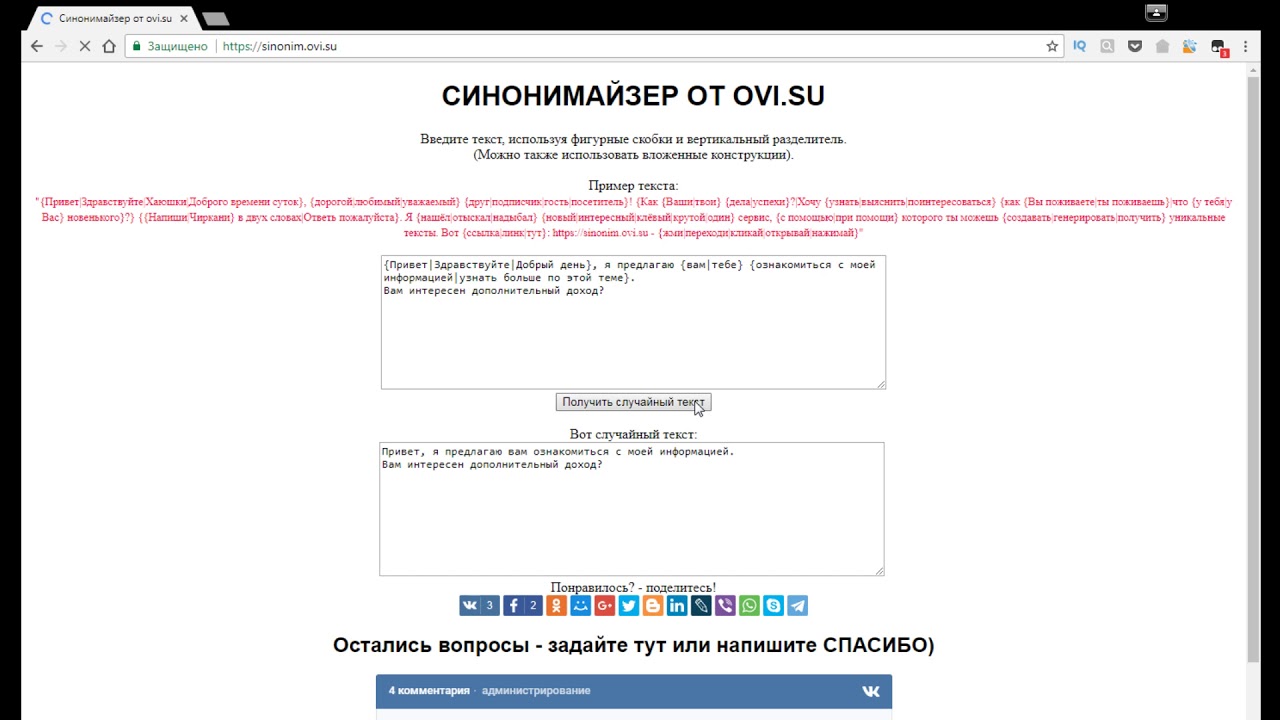Image resolution: width=1280 pixels, height=720 pixels.
Task: Click the Вот случайный текст: label
Action: pos(633,434)
